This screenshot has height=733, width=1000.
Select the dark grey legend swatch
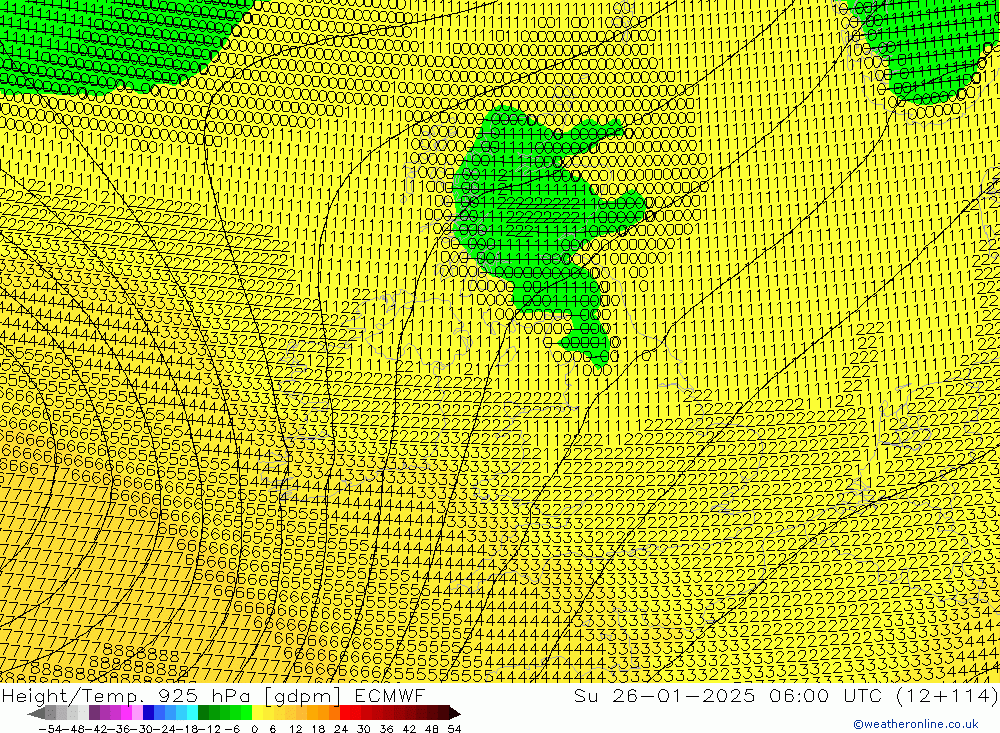[x=50, y=713]
